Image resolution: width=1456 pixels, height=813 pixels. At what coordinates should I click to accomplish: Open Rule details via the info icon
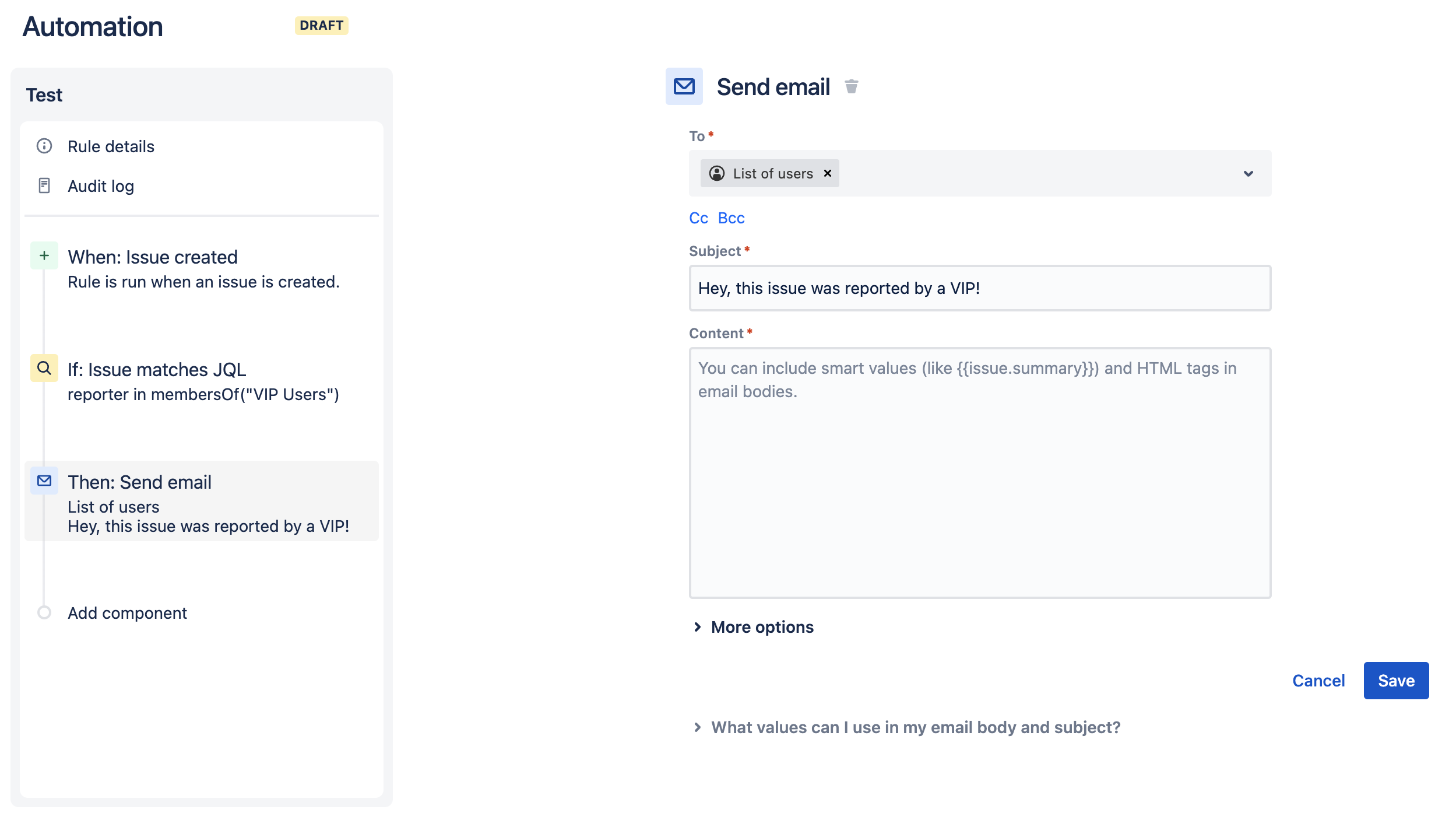tap(44, 146)
